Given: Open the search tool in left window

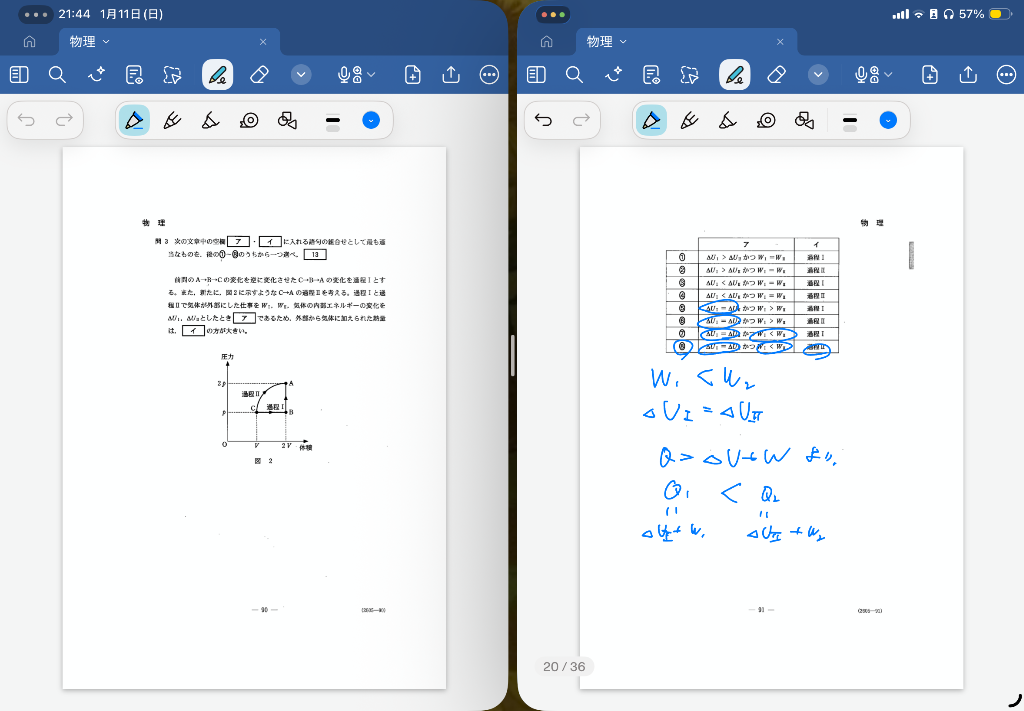Looking at the screenshot, I should [57, 75].
